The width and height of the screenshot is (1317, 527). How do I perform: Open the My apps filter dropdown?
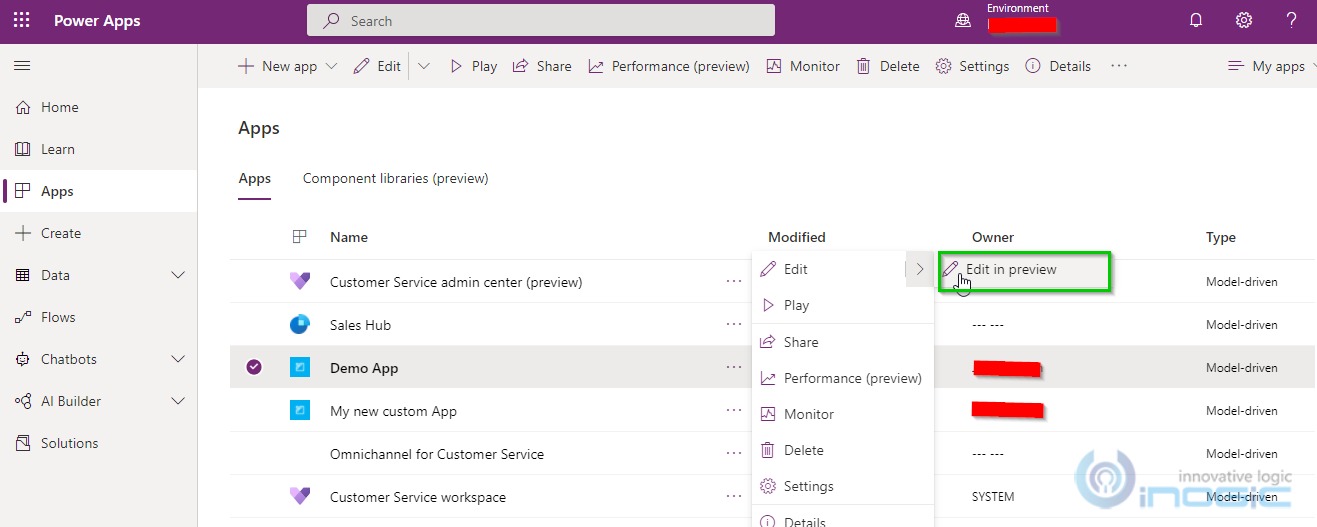1268,66
